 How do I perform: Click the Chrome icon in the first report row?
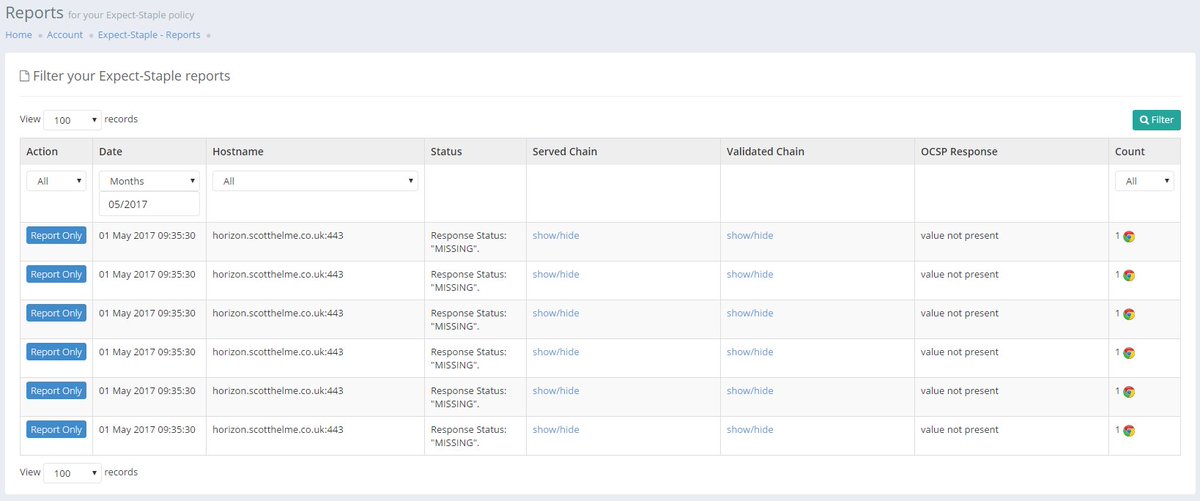pos(1129,237)
